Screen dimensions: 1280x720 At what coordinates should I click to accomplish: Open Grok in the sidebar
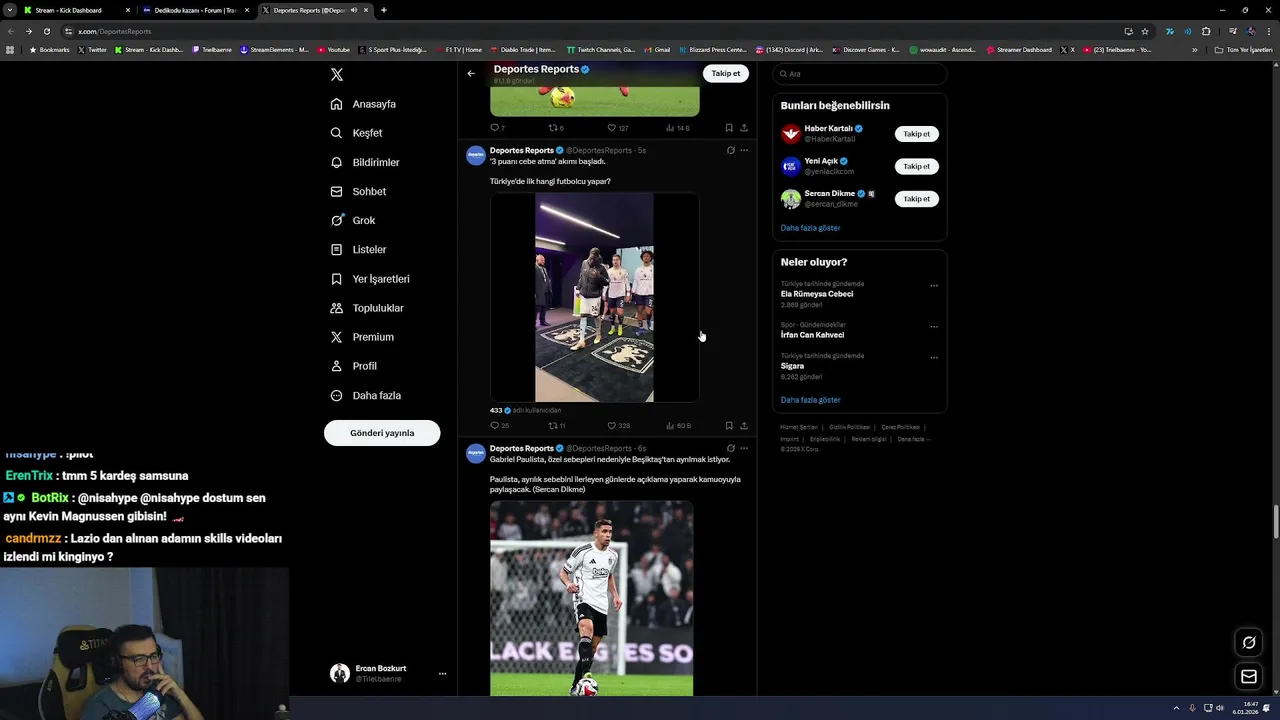(x=353, y=220)
